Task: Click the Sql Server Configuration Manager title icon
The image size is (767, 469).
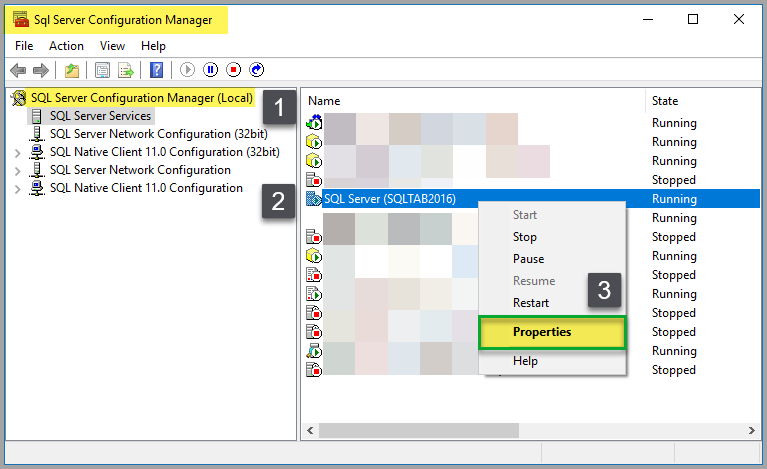Action: pyautogui.click(x=21, y=20)
